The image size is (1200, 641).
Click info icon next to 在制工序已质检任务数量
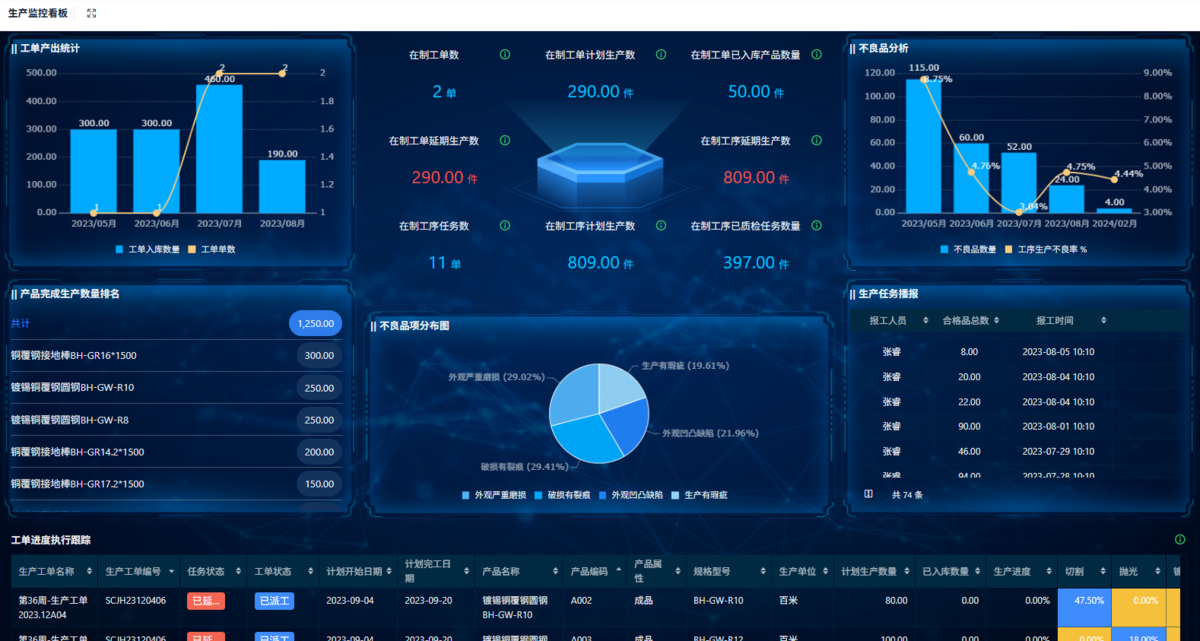coord(816,226)
